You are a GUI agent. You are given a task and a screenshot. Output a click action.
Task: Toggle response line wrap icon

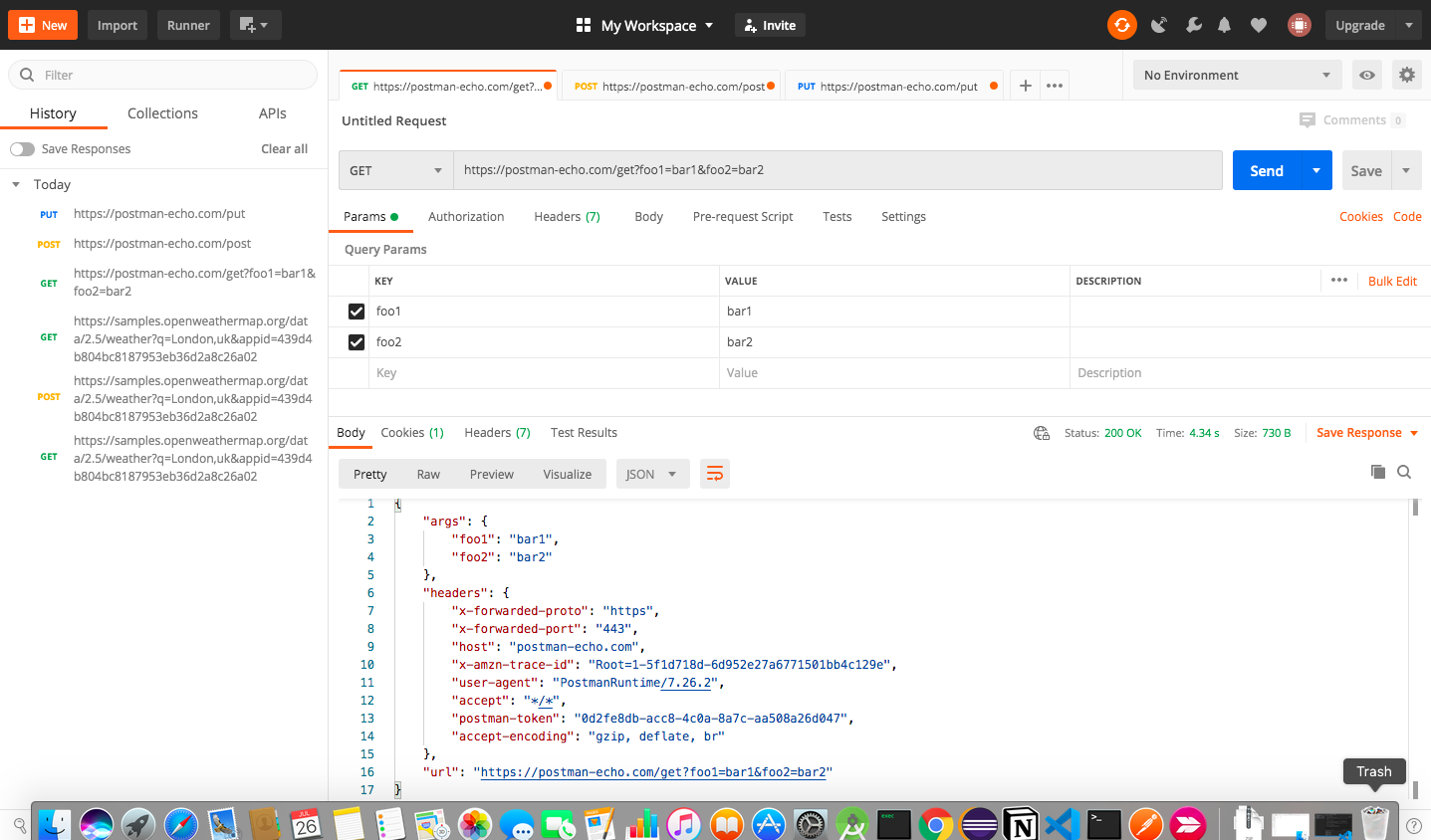click(x=714, y=474)
